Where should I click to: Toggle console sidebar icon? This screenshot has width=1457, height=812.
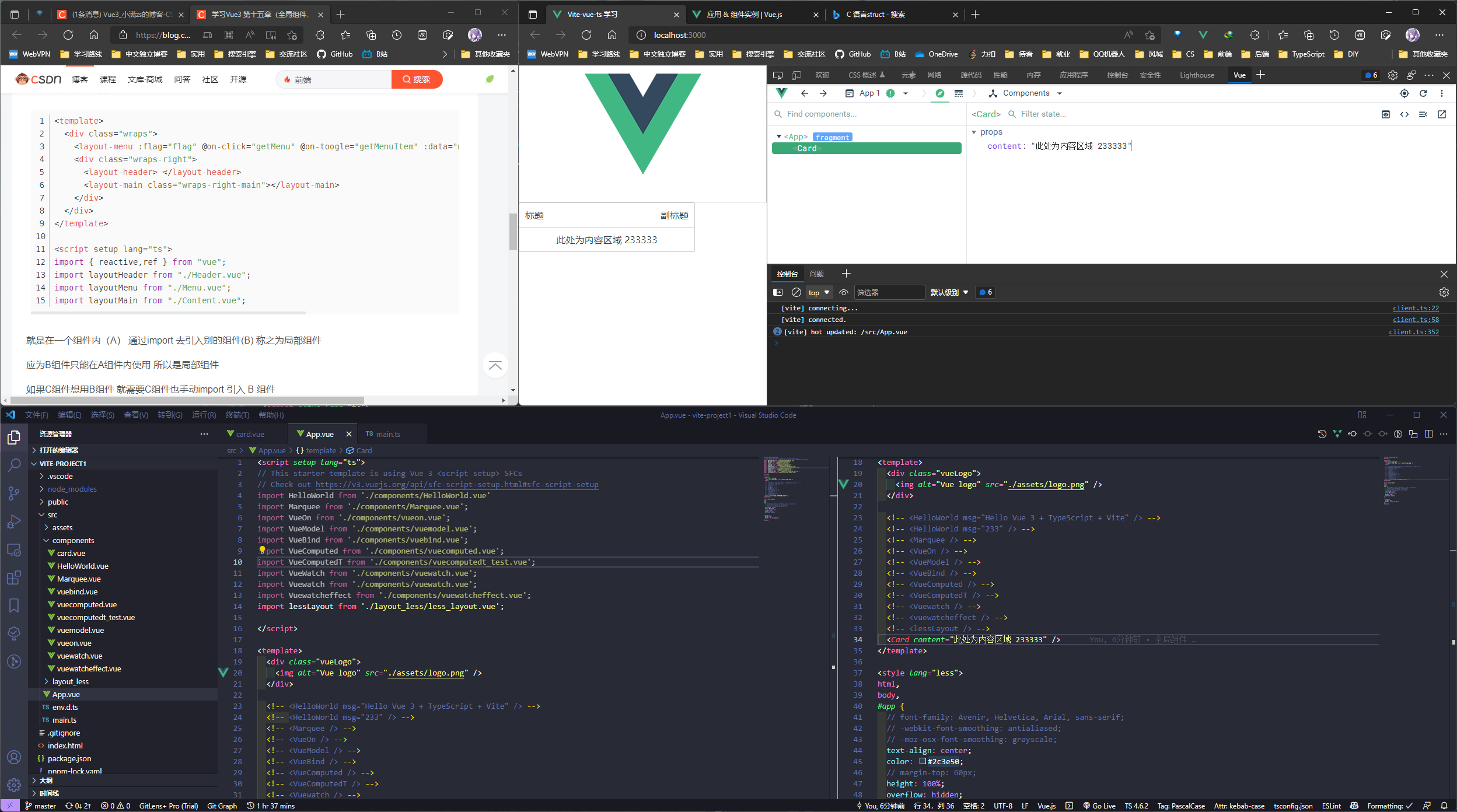click(778, 292)
